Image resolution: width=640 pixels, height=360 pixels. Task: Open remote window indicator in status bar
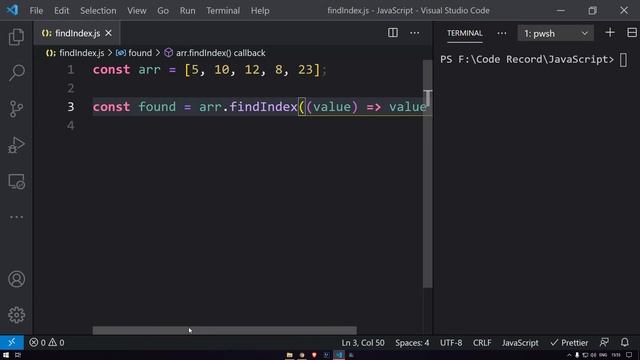tap(11, 342)
